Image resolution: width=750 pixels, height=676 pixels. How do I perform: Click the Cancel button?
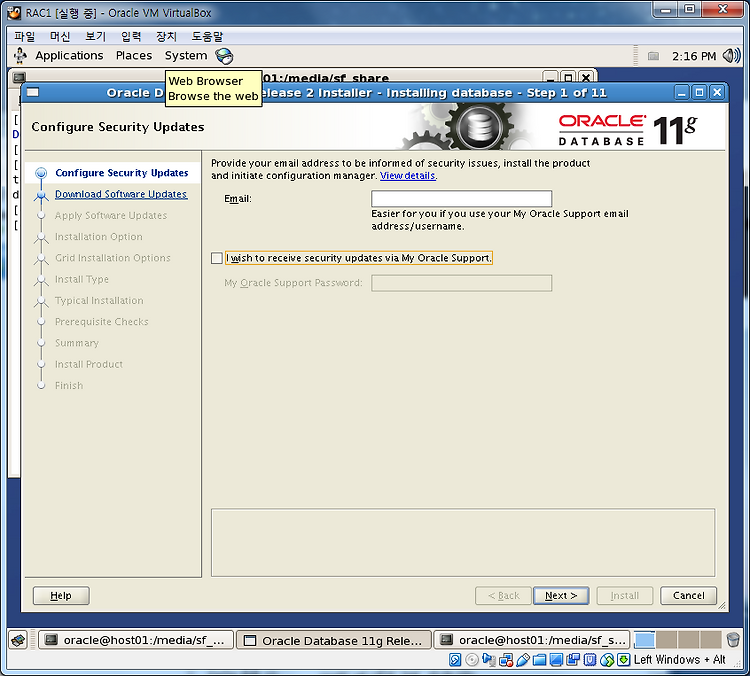[x=688, y=596]
